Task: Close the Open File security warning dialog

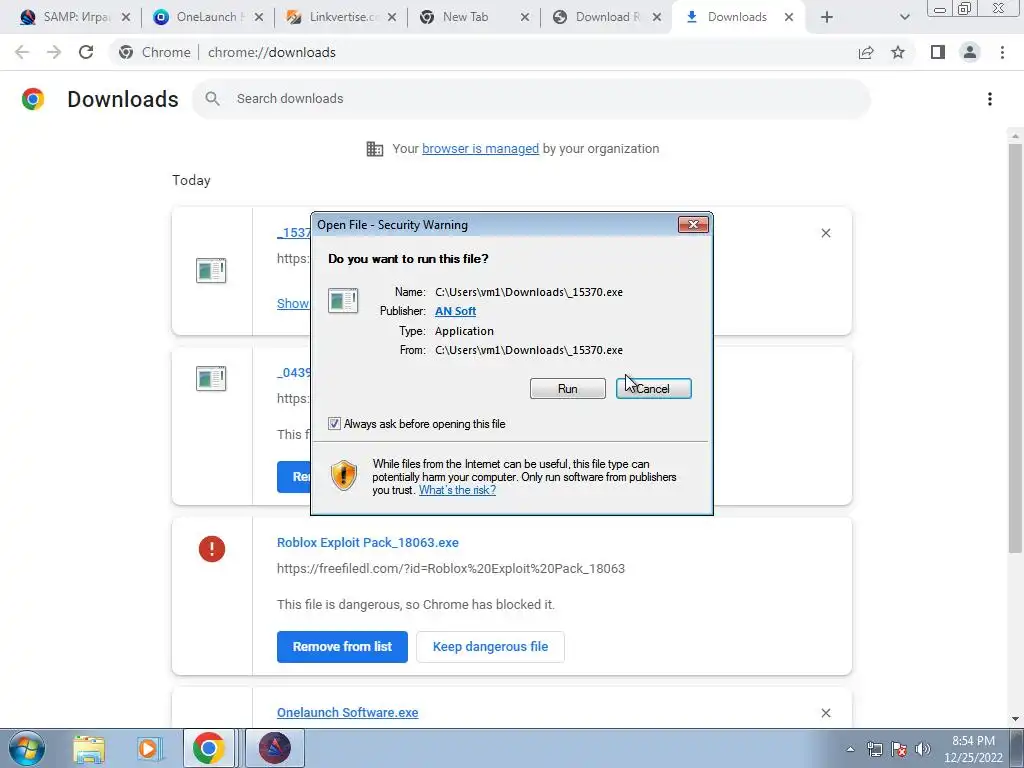Action: click(x=693, y=225)
